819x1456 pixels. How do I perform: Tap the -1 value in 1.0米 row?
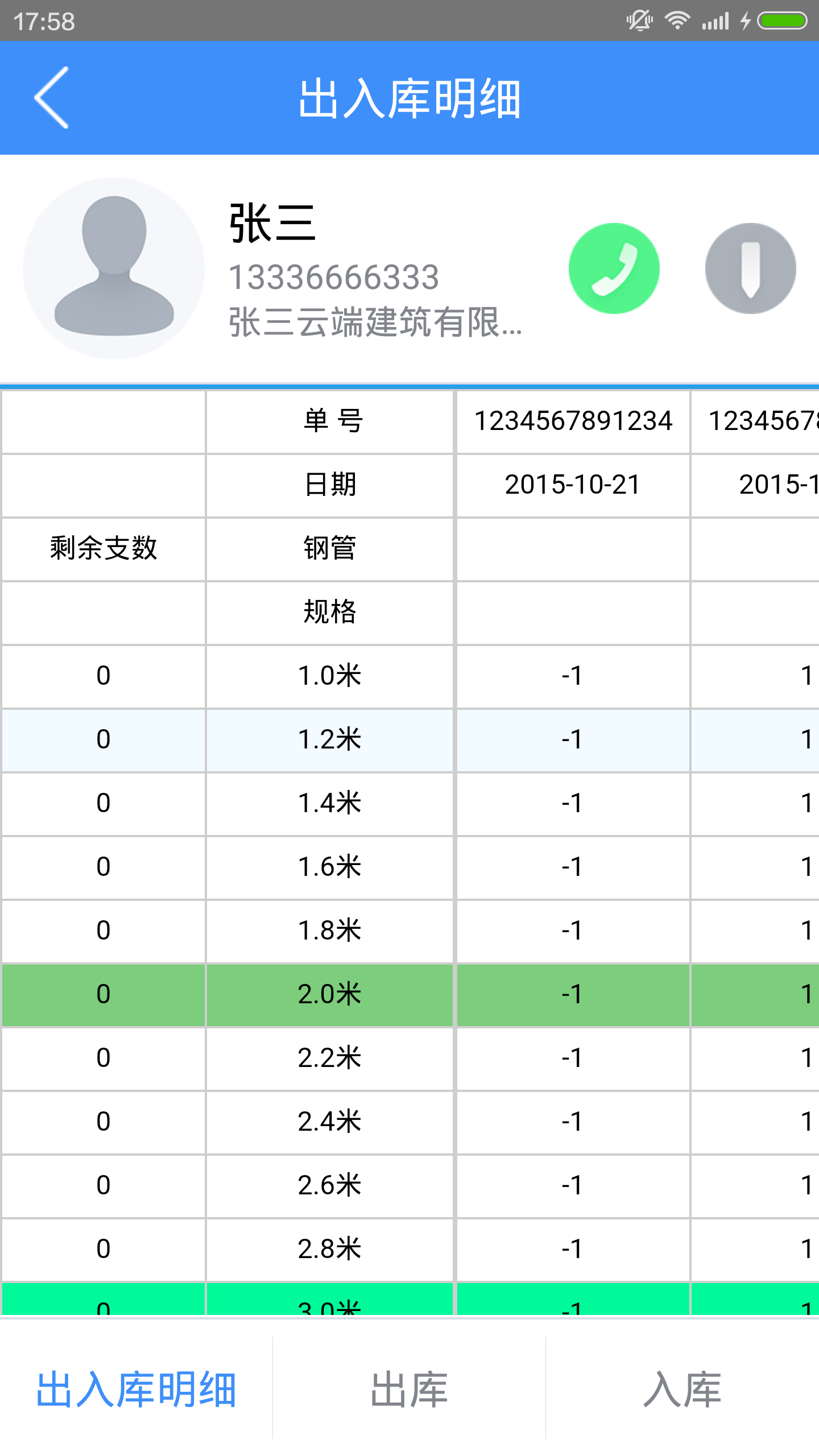click(573, 676)
